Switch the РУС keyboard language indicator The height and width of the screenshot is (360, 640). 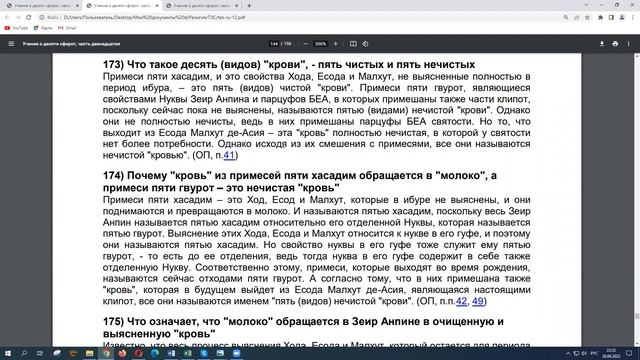point(594,353)
